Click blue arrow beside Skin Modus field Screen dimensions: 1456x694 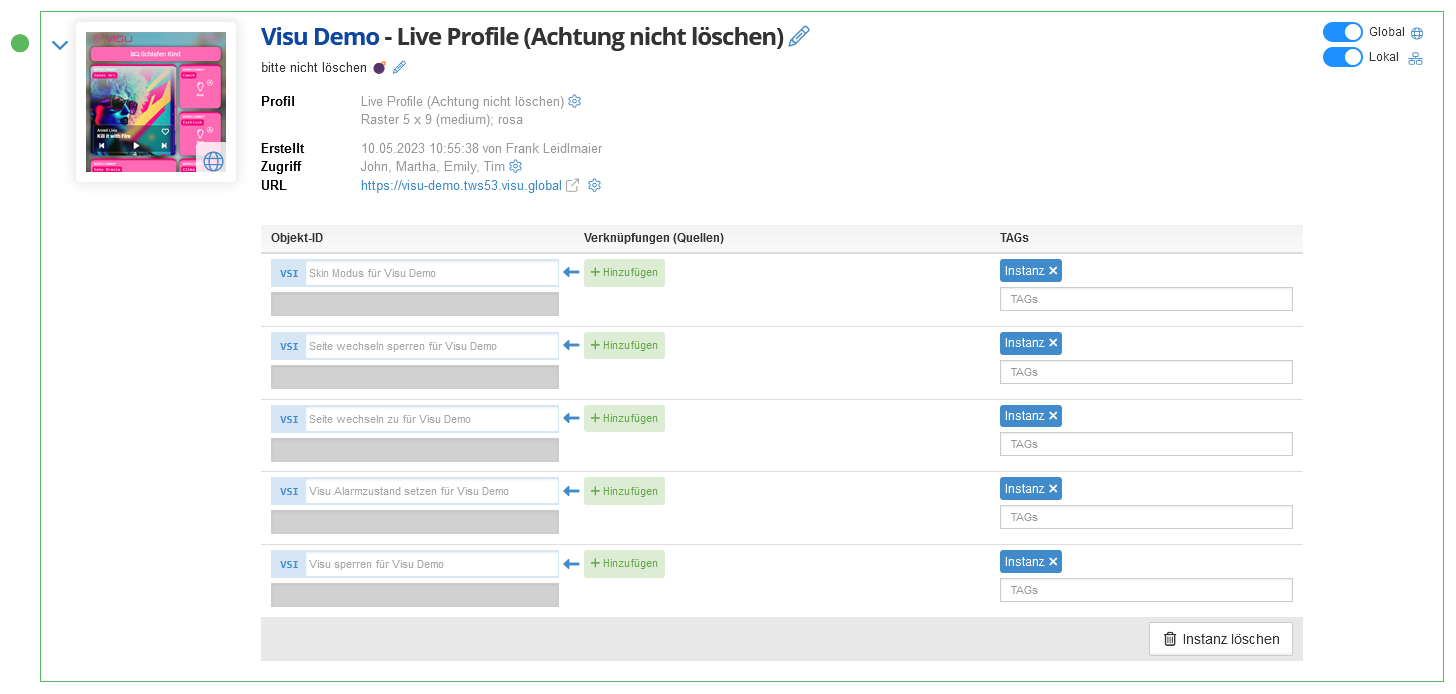click(x=571, y=273)
